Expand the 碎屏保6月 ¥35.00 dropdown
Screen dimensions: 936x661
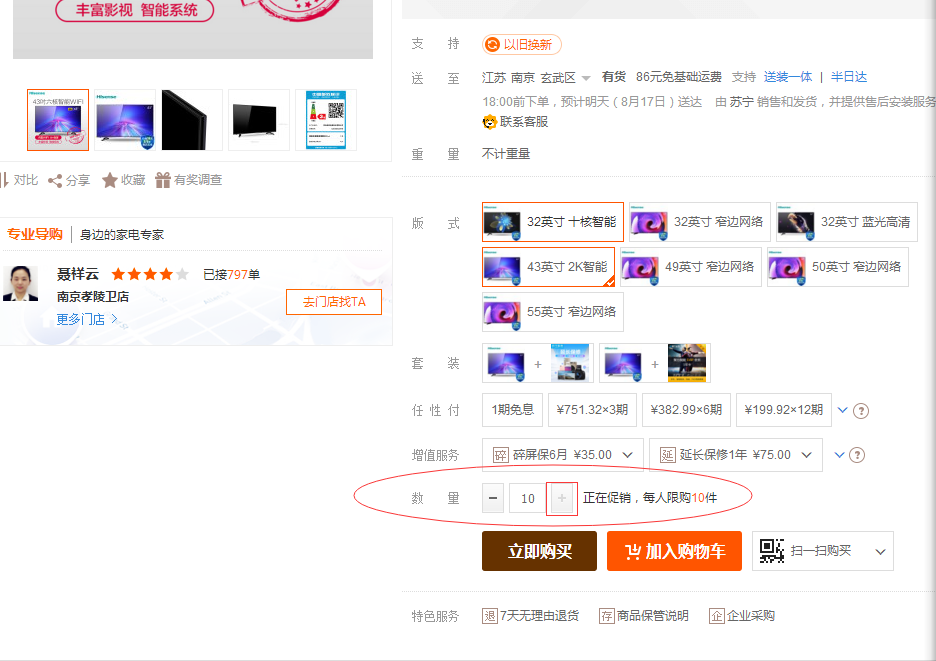pos(562,455)
